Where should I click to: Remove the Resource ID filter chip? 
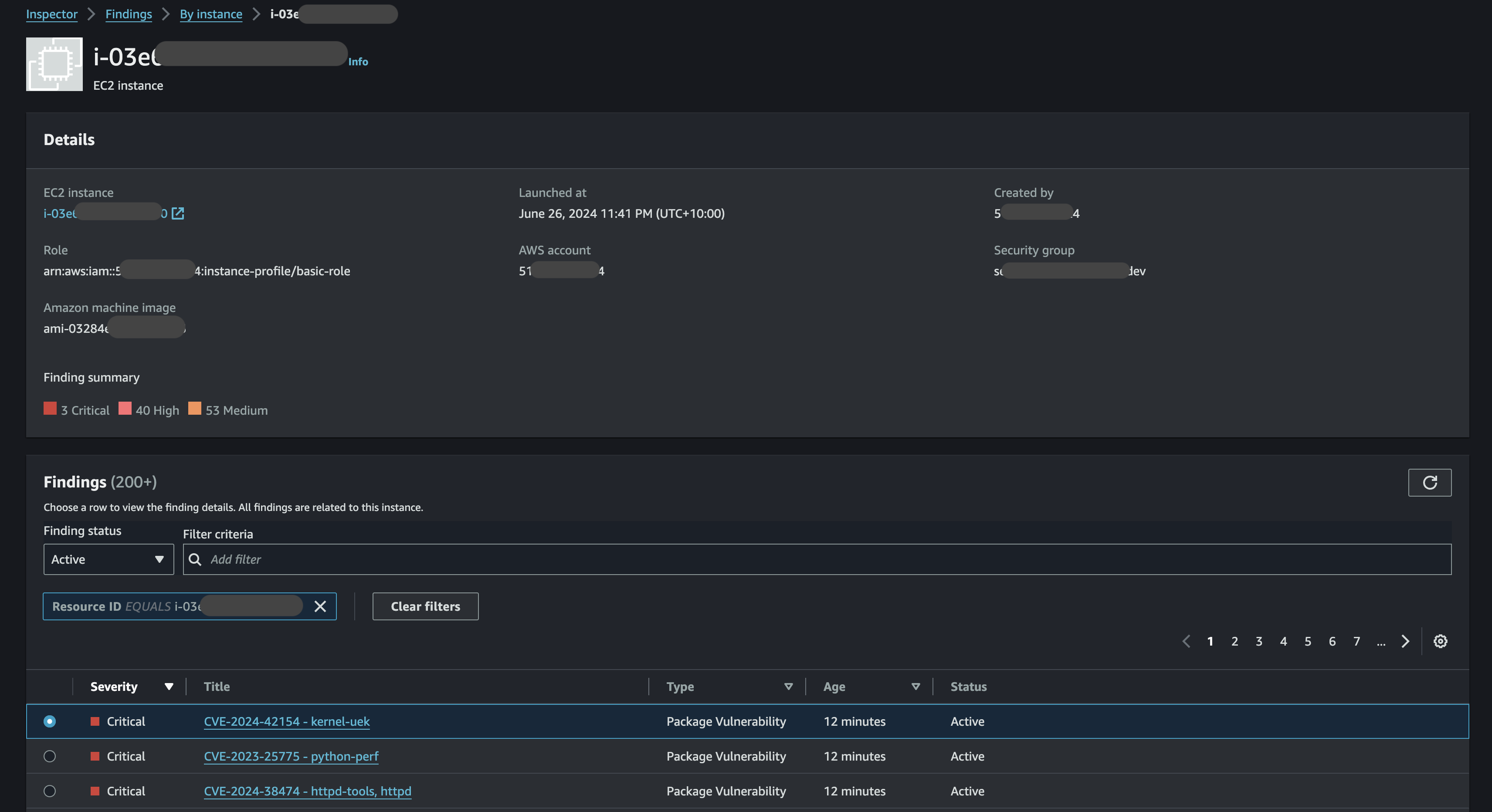click(320, 606)
